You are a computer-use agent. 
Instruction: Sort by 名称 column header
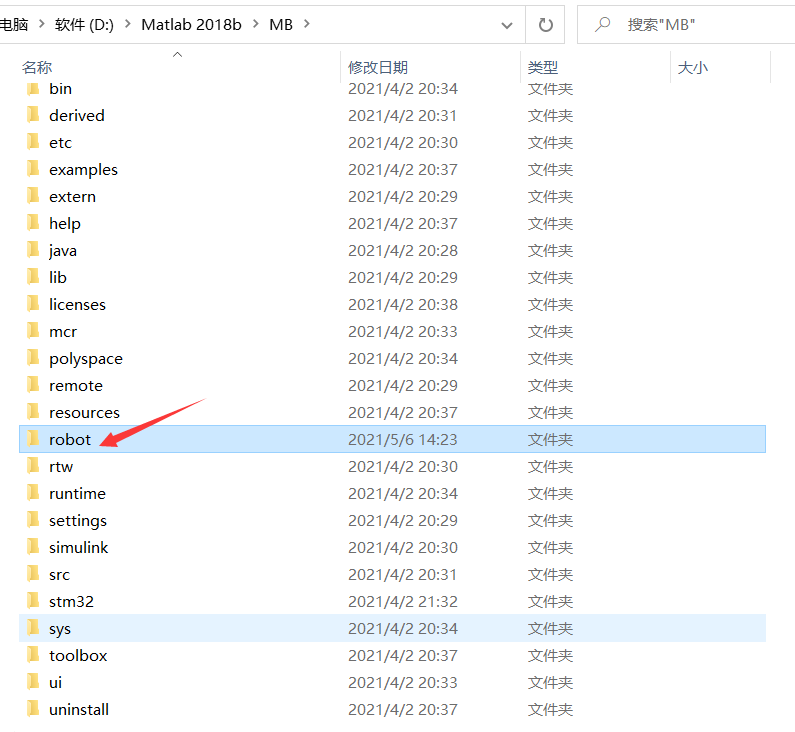tap(37, 67)
